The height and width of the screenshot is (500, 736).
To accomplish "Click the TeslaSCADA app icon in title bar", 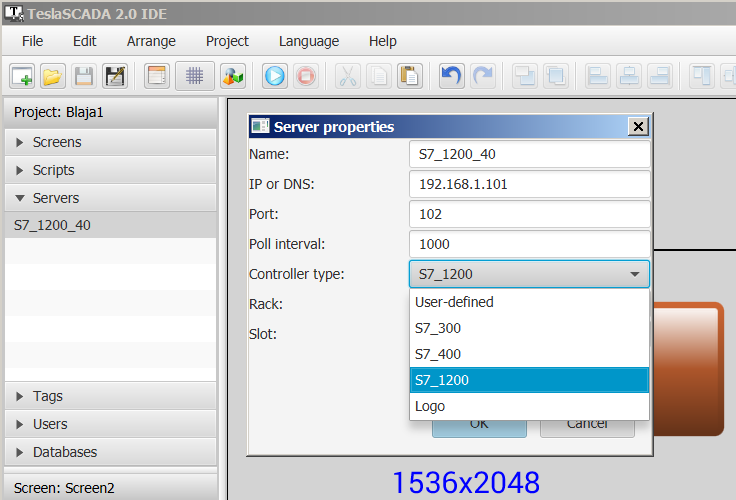I will (14, 13).
